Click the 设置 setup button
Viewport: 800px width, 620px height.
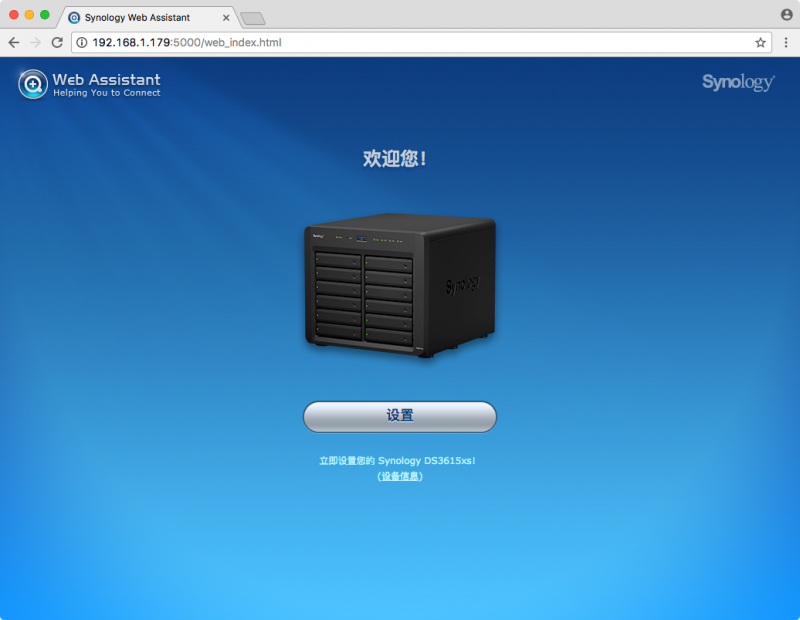pyautogui.click(x=399, y=416)
